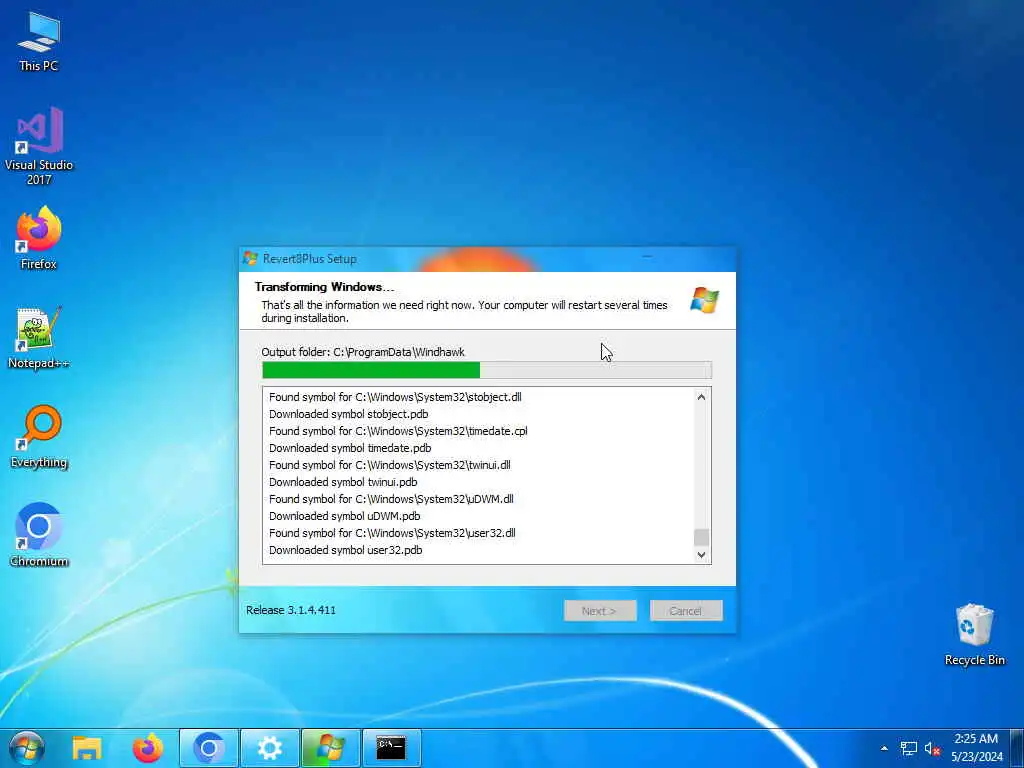Click the Windows flag logo in header
The image size is (1024, 768).
click(703, 300)
